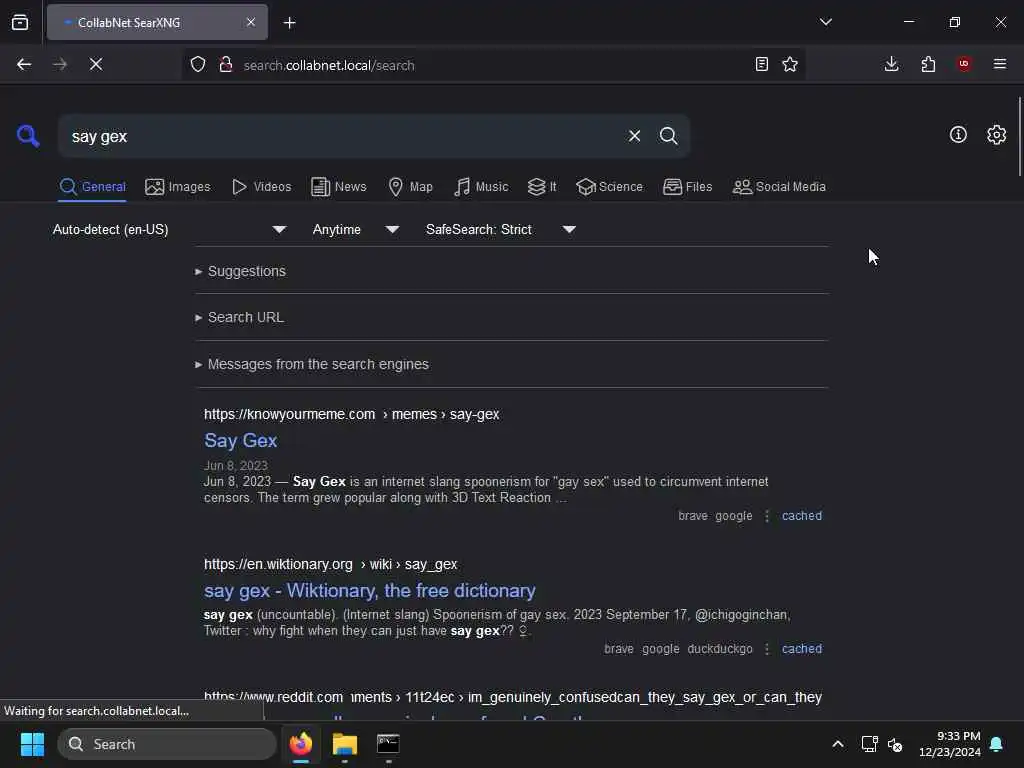Screen dimensions: 1024x768
Task: Go back to previous page
Action: tap(24, 64)
